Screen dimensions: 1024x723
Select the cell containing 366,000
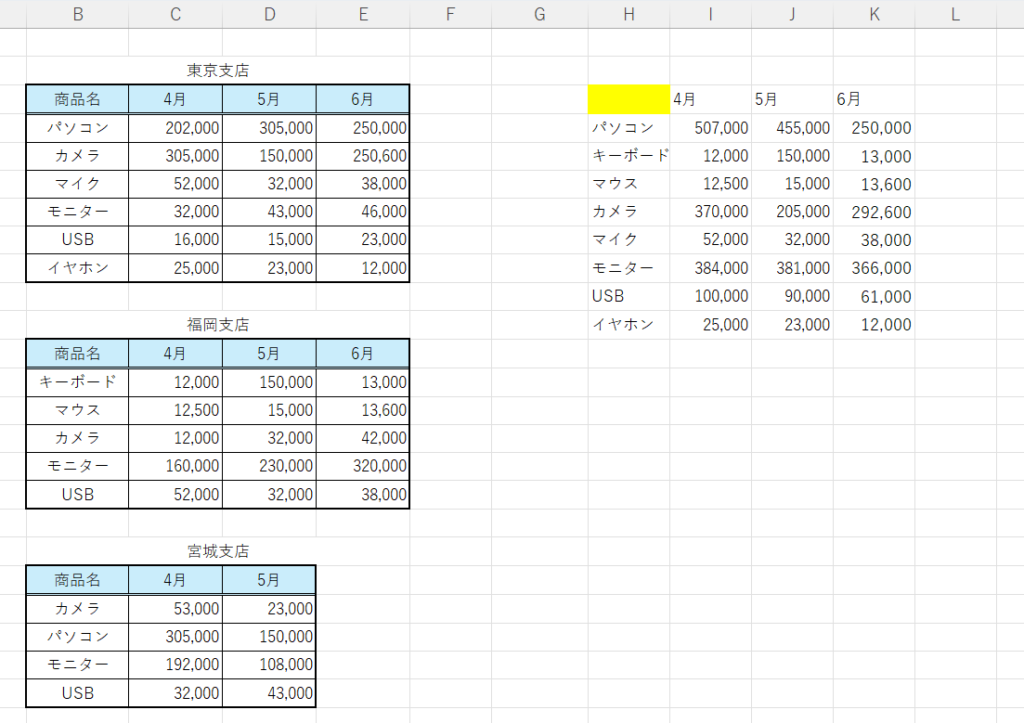point(874,268)
